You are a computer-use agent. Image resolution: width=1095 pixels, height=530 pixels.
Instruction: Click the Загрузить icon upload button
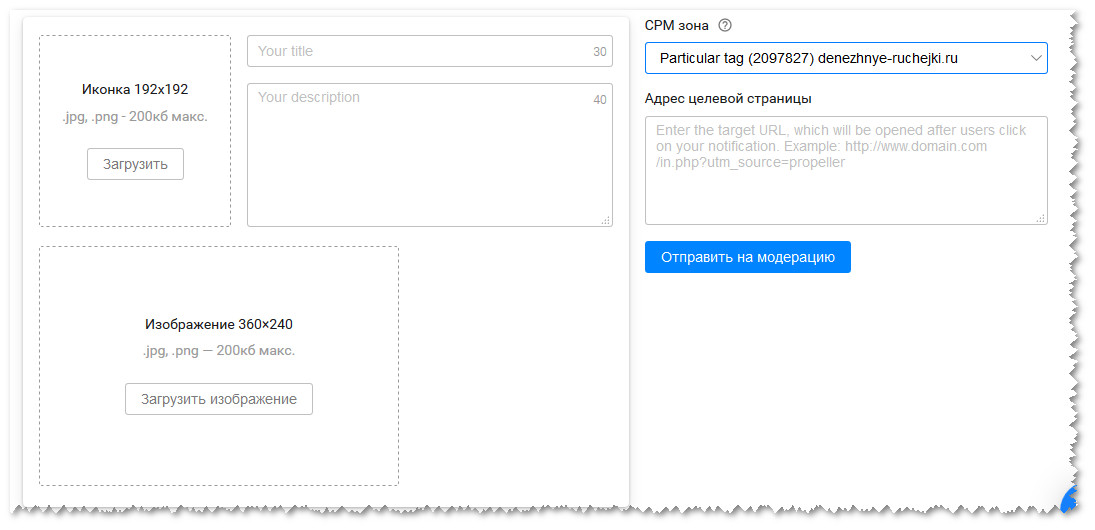(x=135, y=164)
